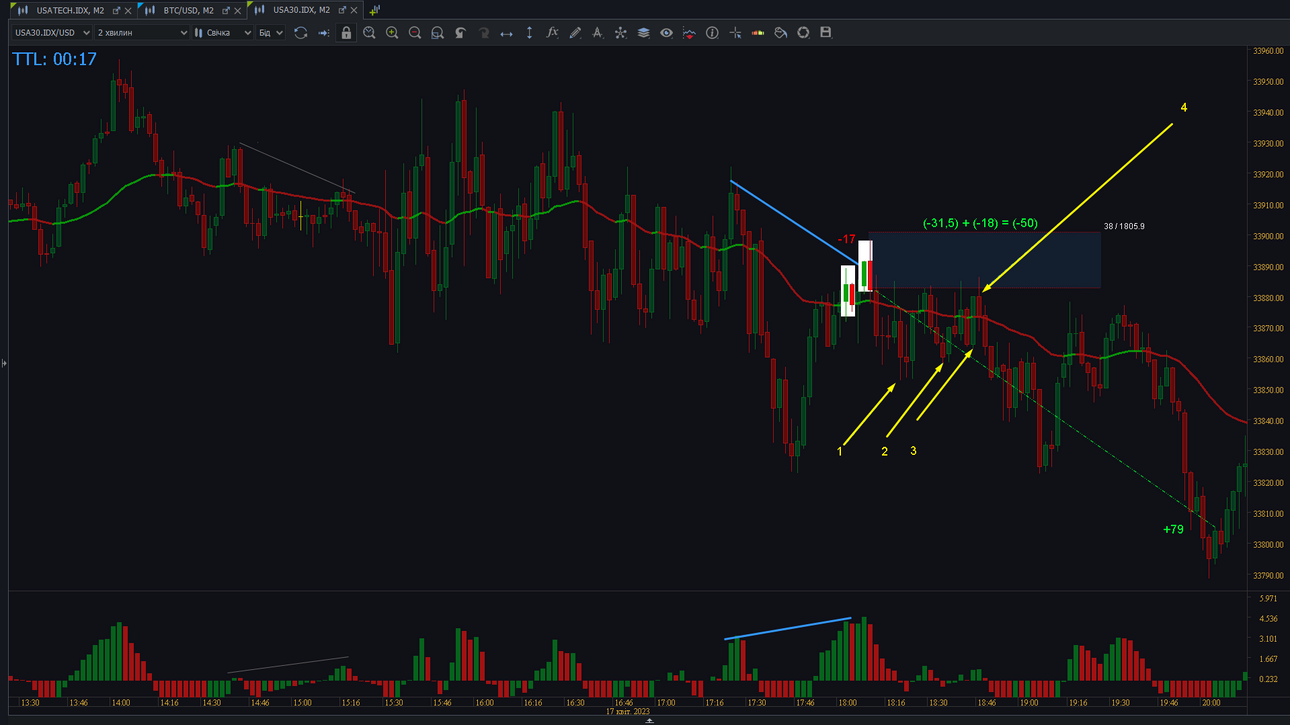This screenshot has width=1290, height=725.
Task: Click the camera shutter icon
Action: [x=803, y=33]
